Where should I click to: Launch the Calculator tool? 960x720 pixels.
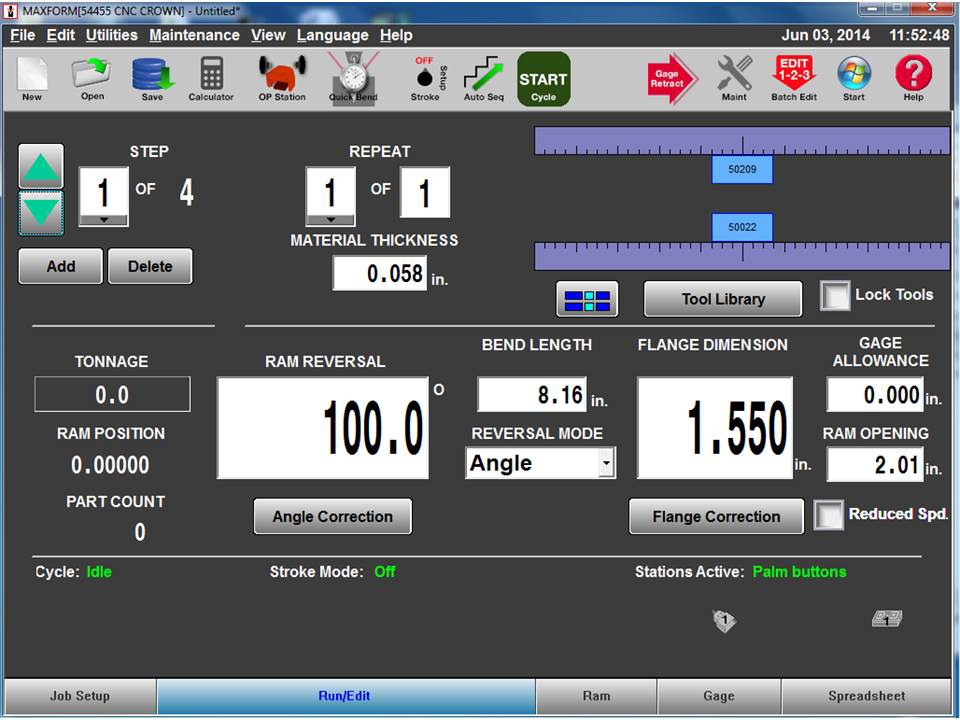click(x=211, y=78)
